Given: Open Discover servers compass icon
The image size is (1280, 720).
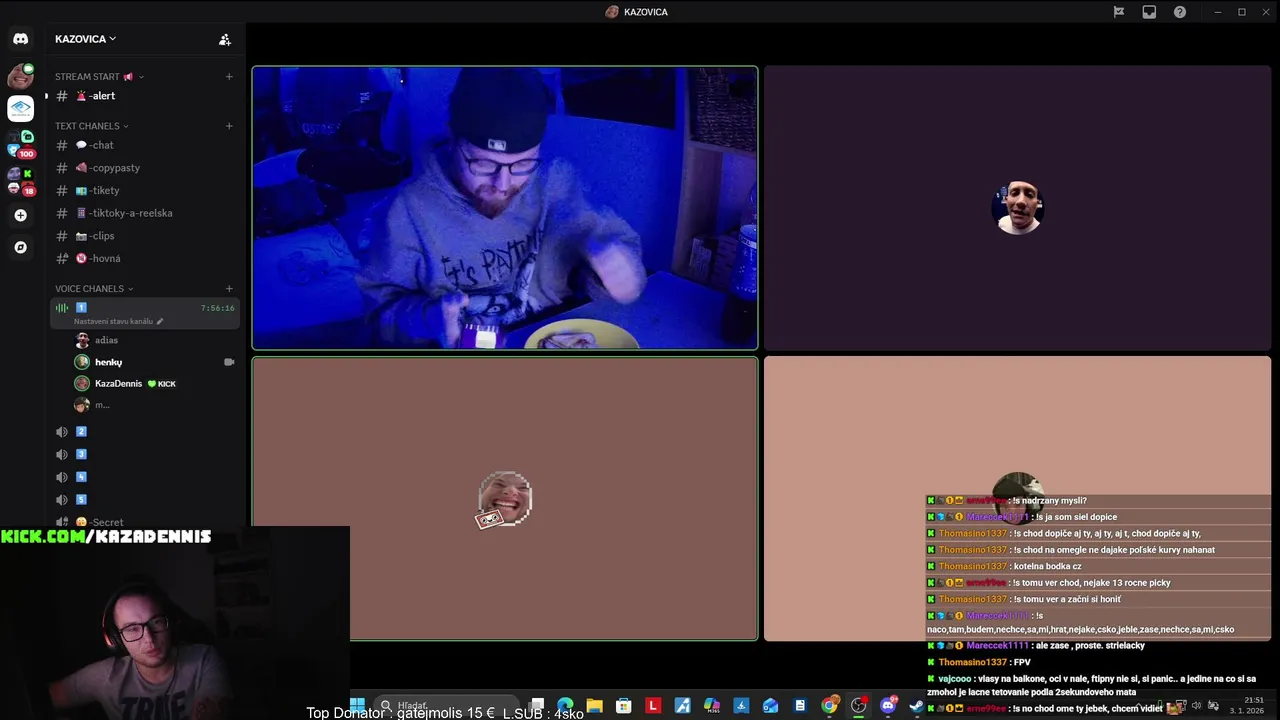Looking at the screenshot, I should (20, 247).
